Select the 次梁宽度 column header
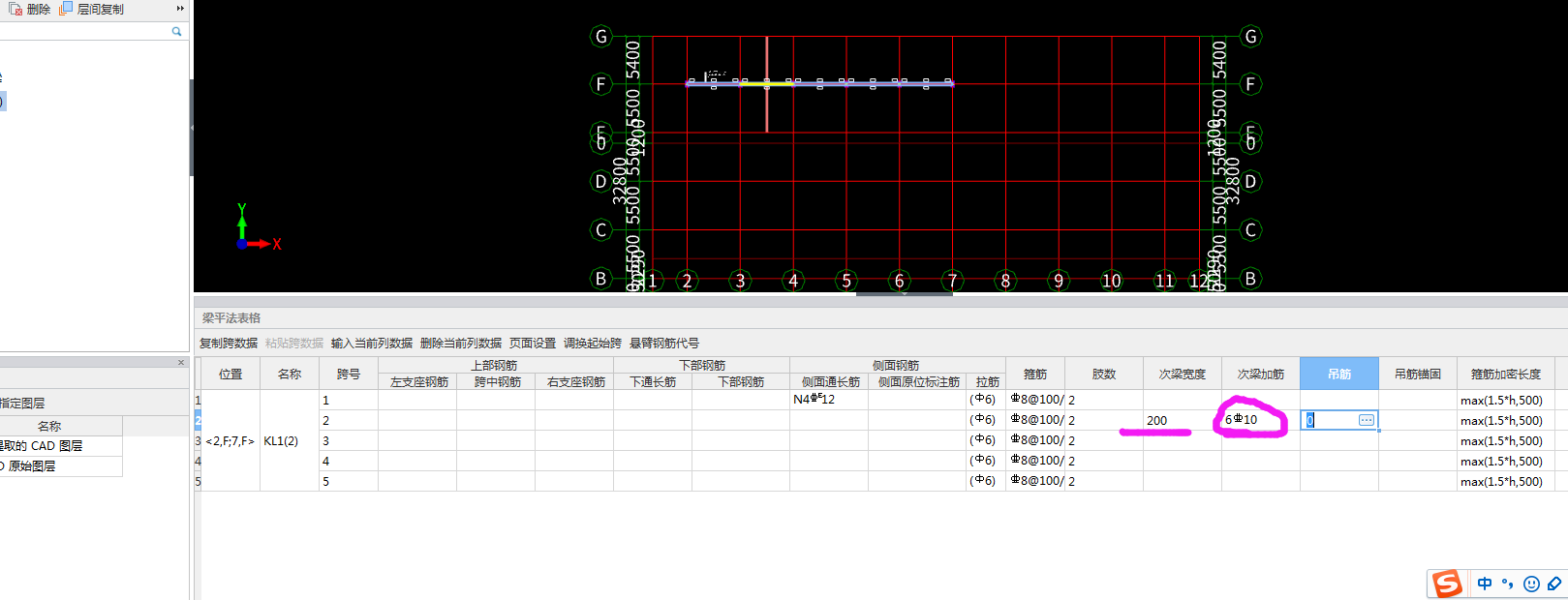The image size is (1568, 600). (1183, 374)
